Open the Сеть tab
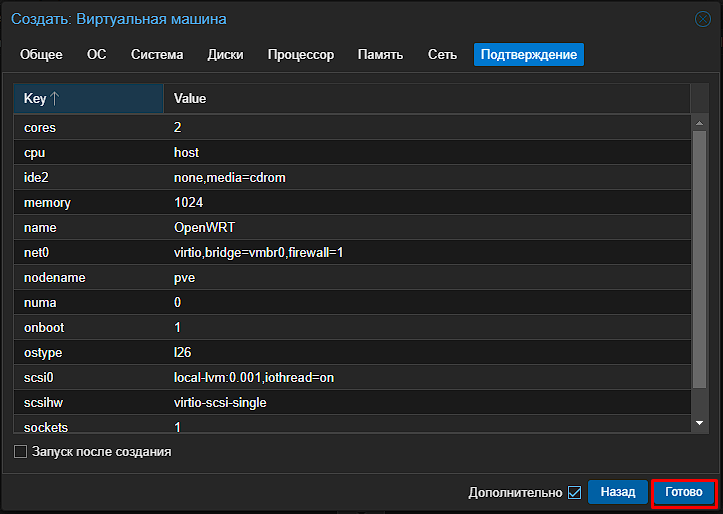Screen dimensions: 723x514 point(442,54)
